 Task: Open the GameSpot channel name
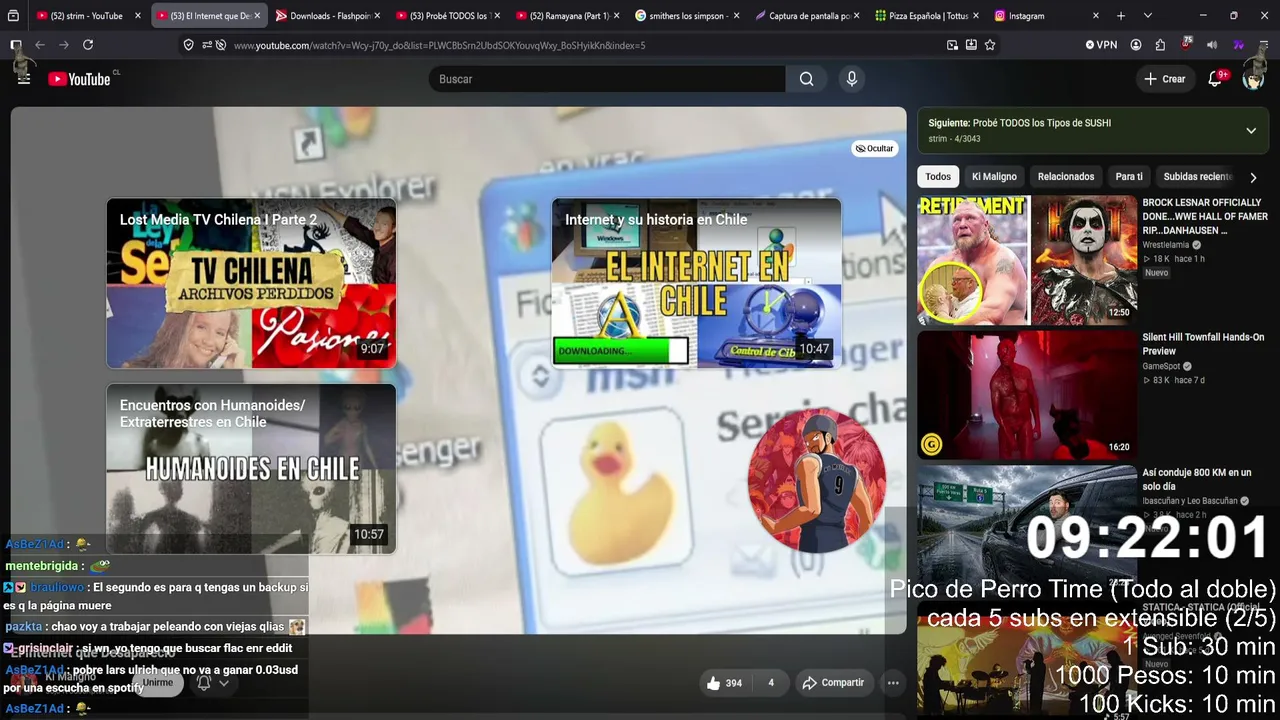point(1161,367)
